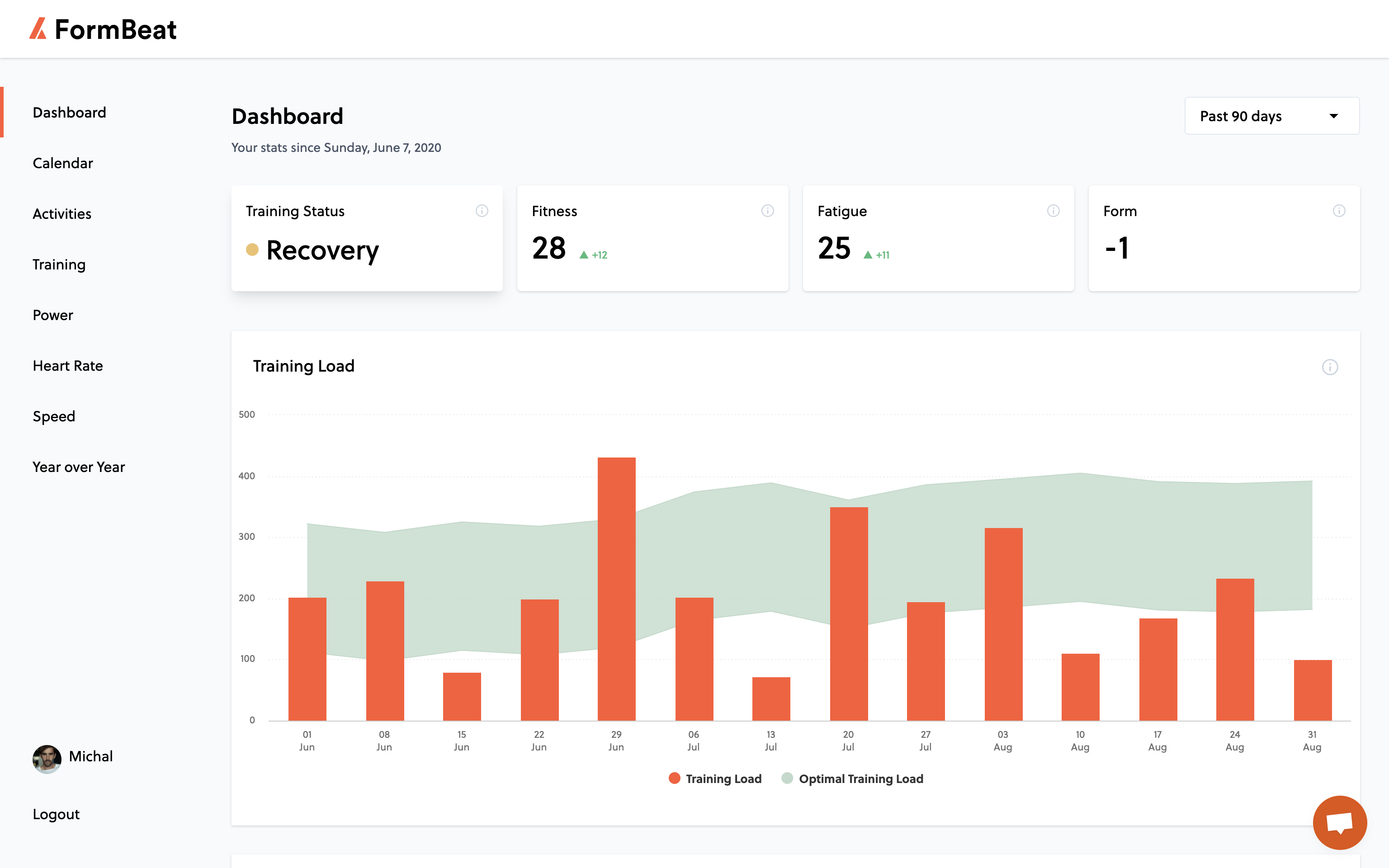Open the Fitness card info icon
This screenshot has width=1389, height=868.
coord(767,211)
